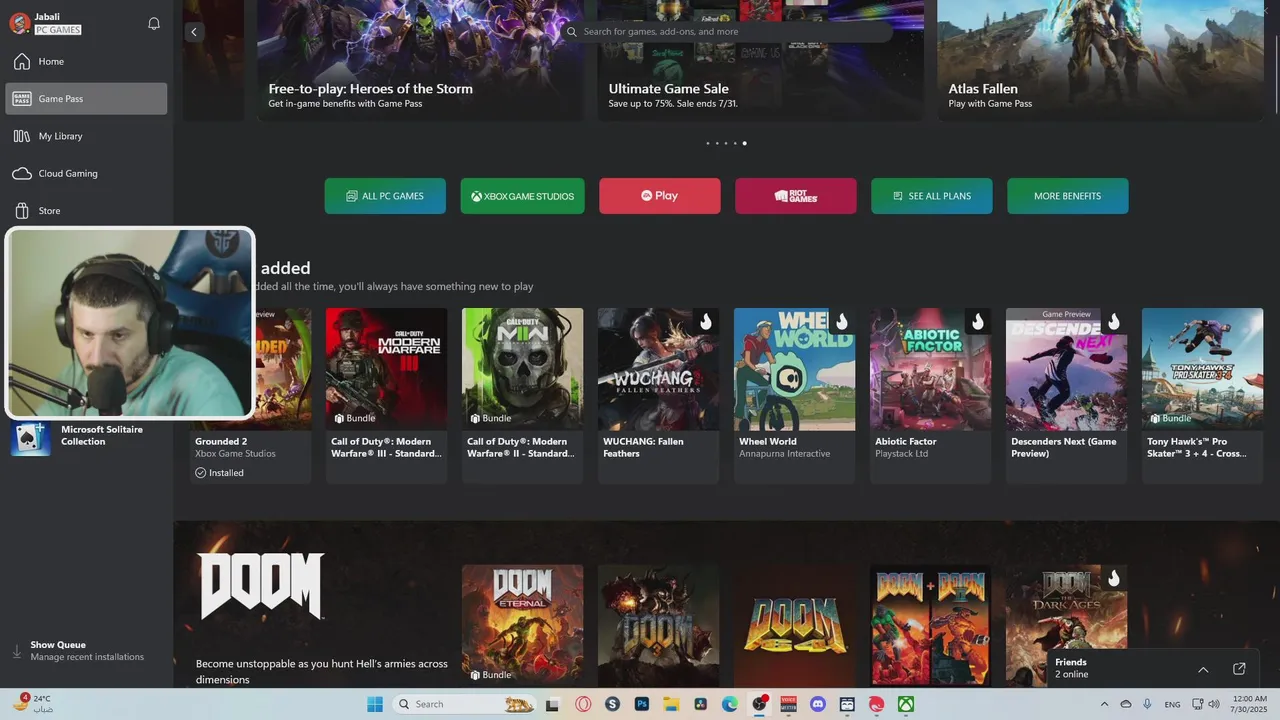Screen dimensions: 1280x720
Task: Expand the Friends panel chevron
Action: click(x=1203, y=669)
